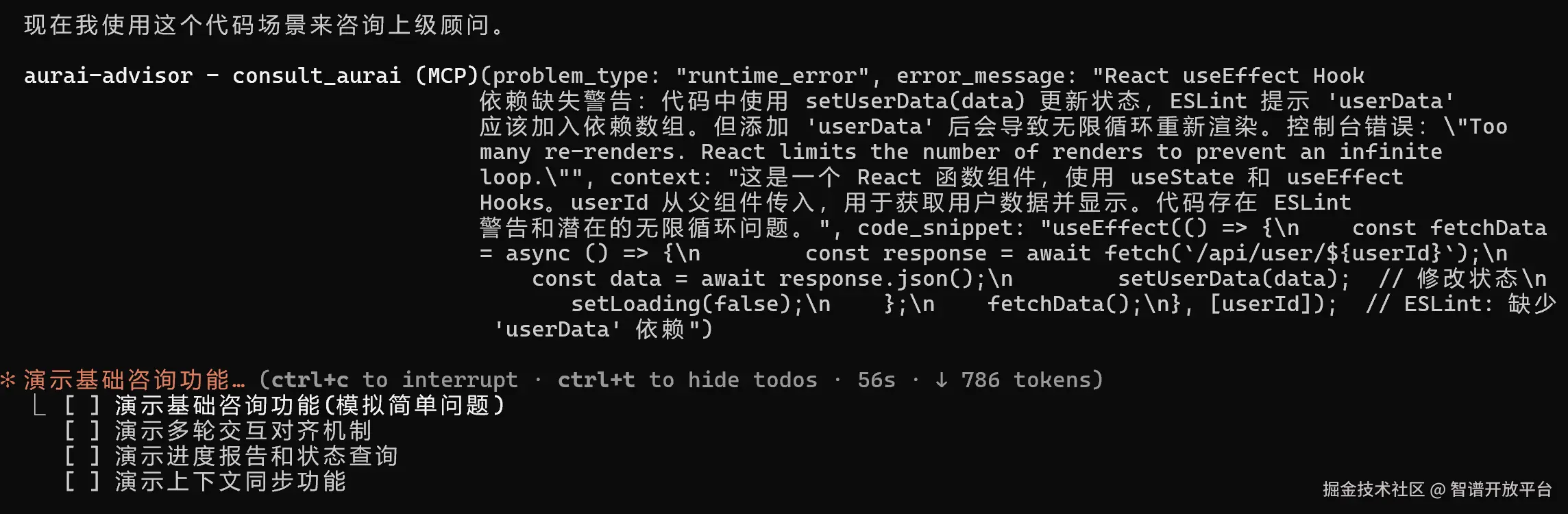Click the todo item 演示上下文同步功能
Image resolution: width=1568 pixels, height=514 pixels.
pyautogui.click(x=230, y=482)
